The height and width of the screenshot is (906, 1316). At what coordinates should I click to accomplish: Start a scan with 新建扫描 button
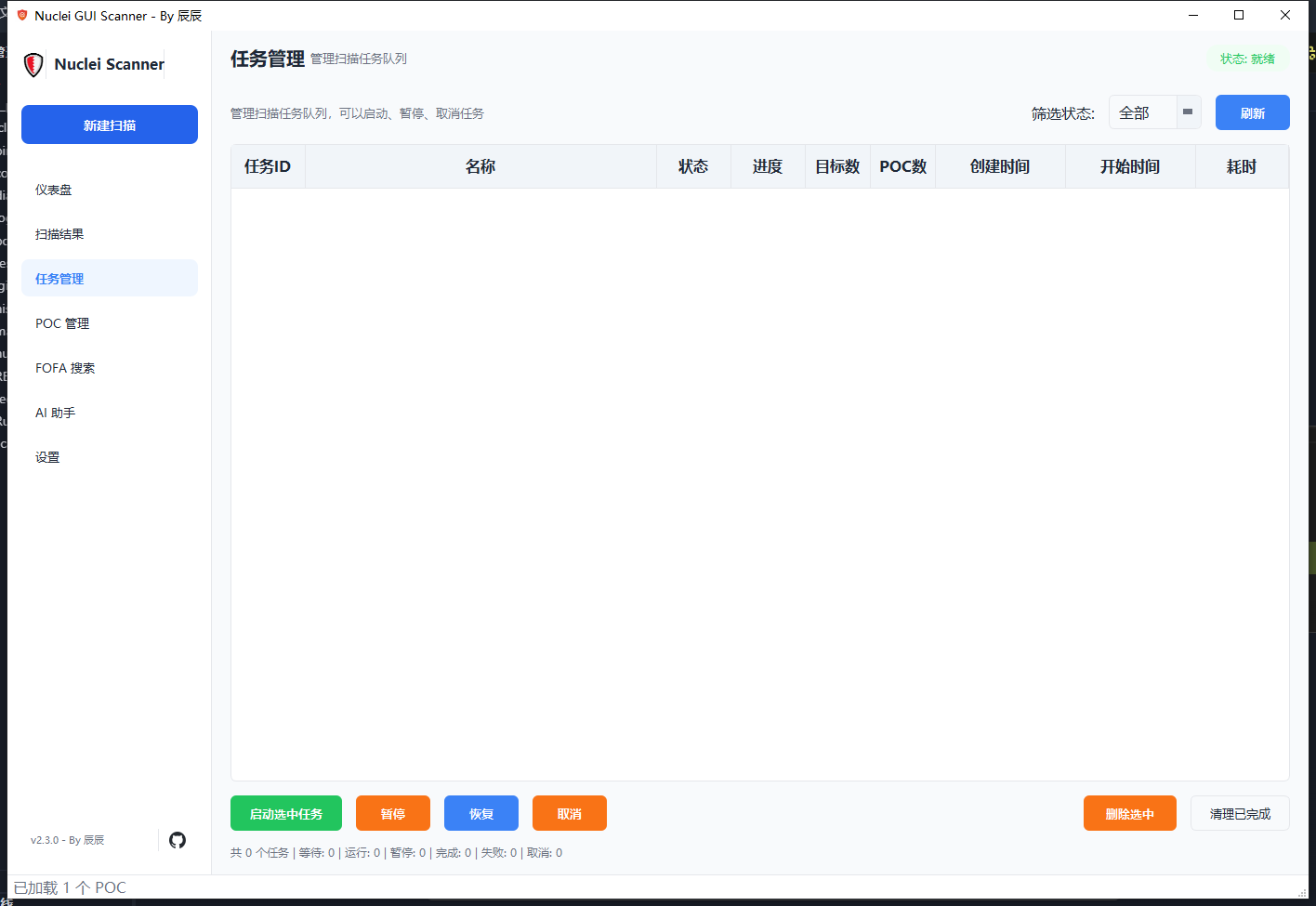(109, 124)
